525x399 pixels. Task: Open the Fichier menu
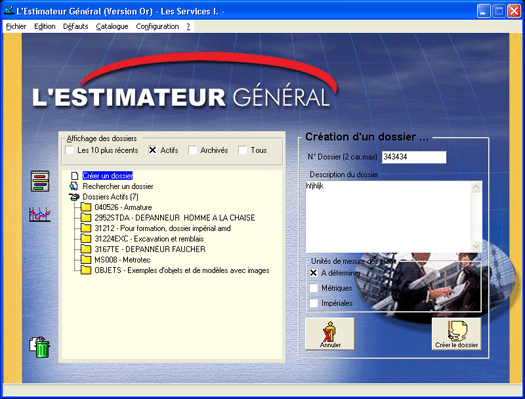(x=16, y=26)
